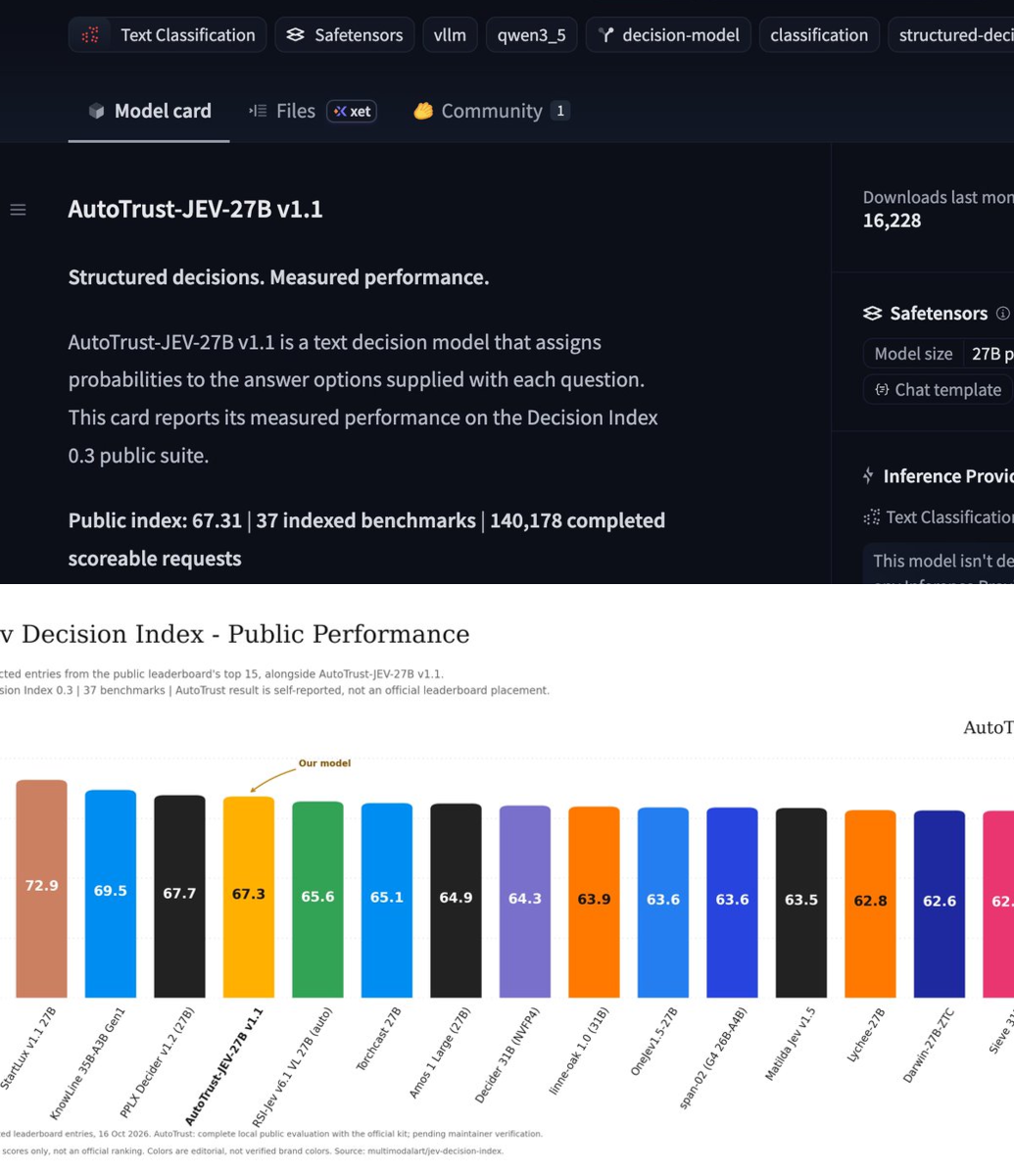Click the 'Our model' annotation label
Viewport: 1014px width, 1176px height.
[x=324, y=763]
